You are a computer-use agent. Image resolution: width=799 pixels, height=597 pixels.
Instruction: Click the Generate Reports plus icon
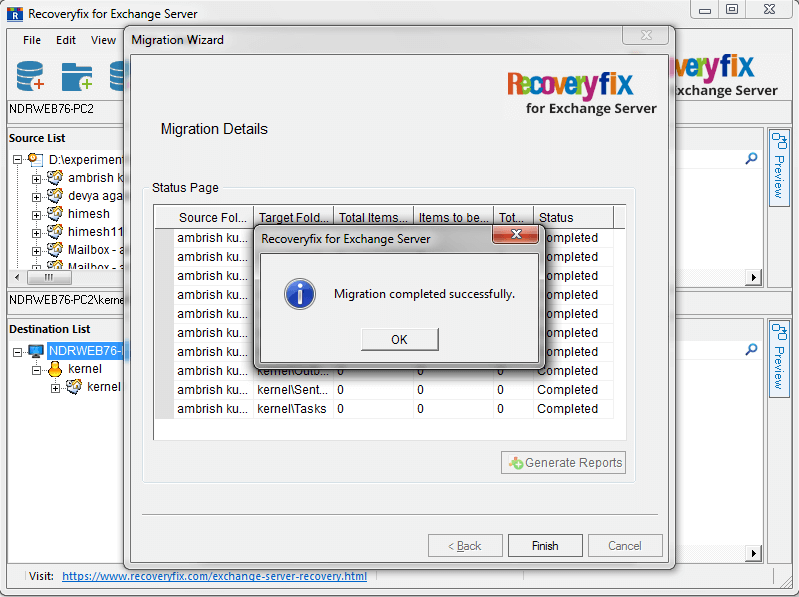click(516, 463)
